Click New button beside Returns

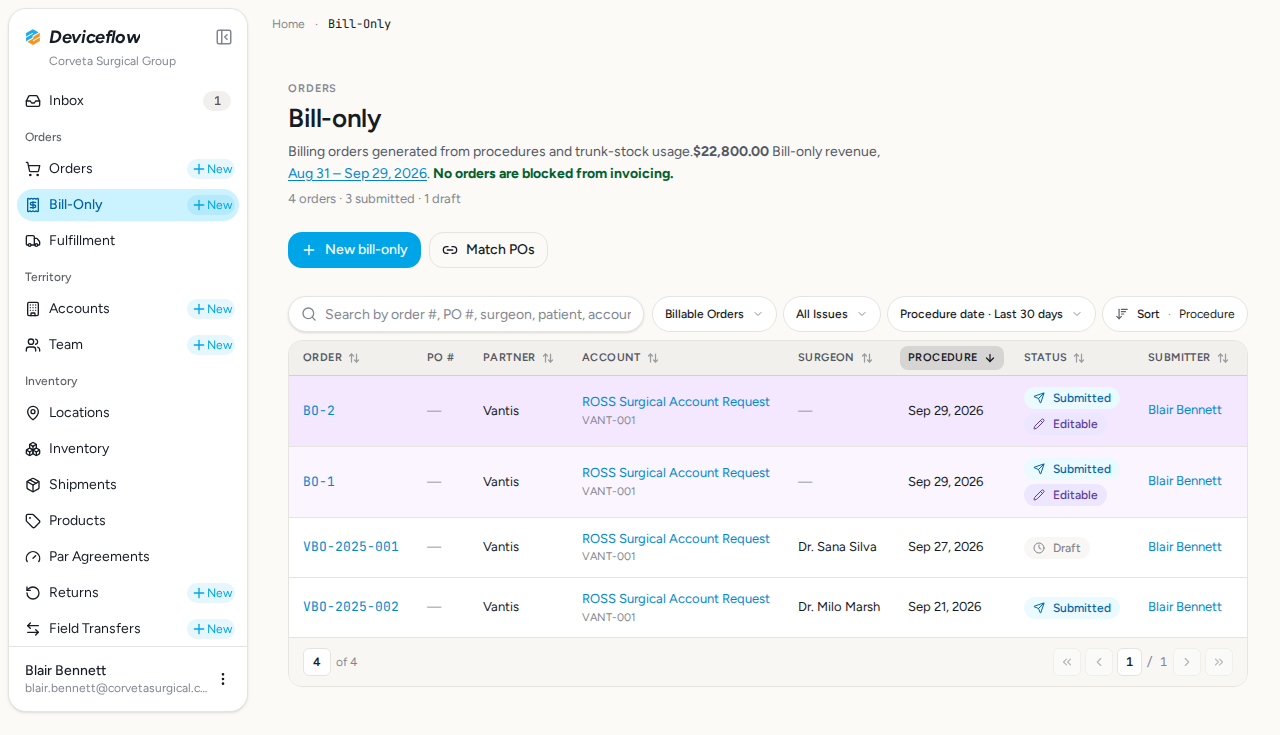(x=212, y=593)
